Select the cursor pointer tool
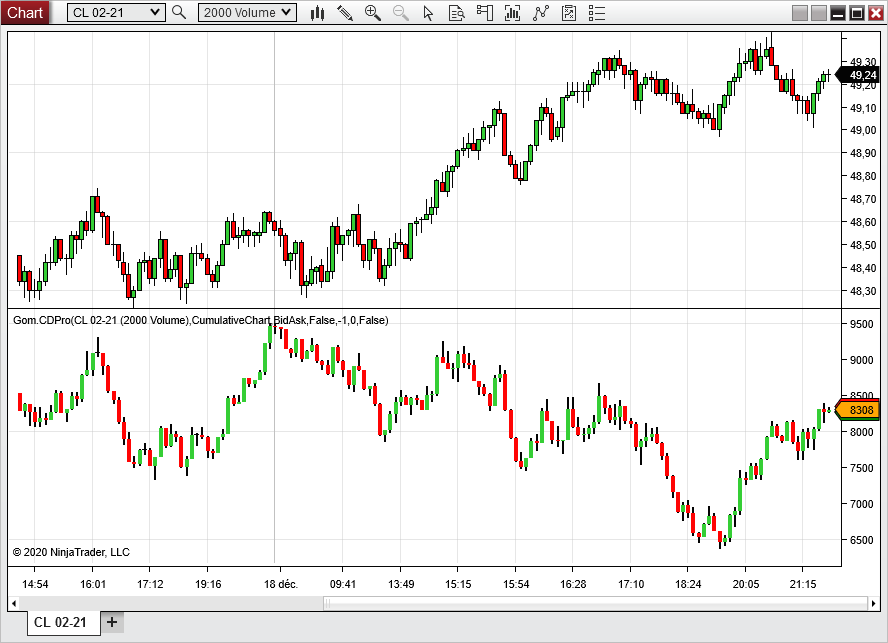The height and width of the screenshot is (643, 888). [x=429, y=13]
